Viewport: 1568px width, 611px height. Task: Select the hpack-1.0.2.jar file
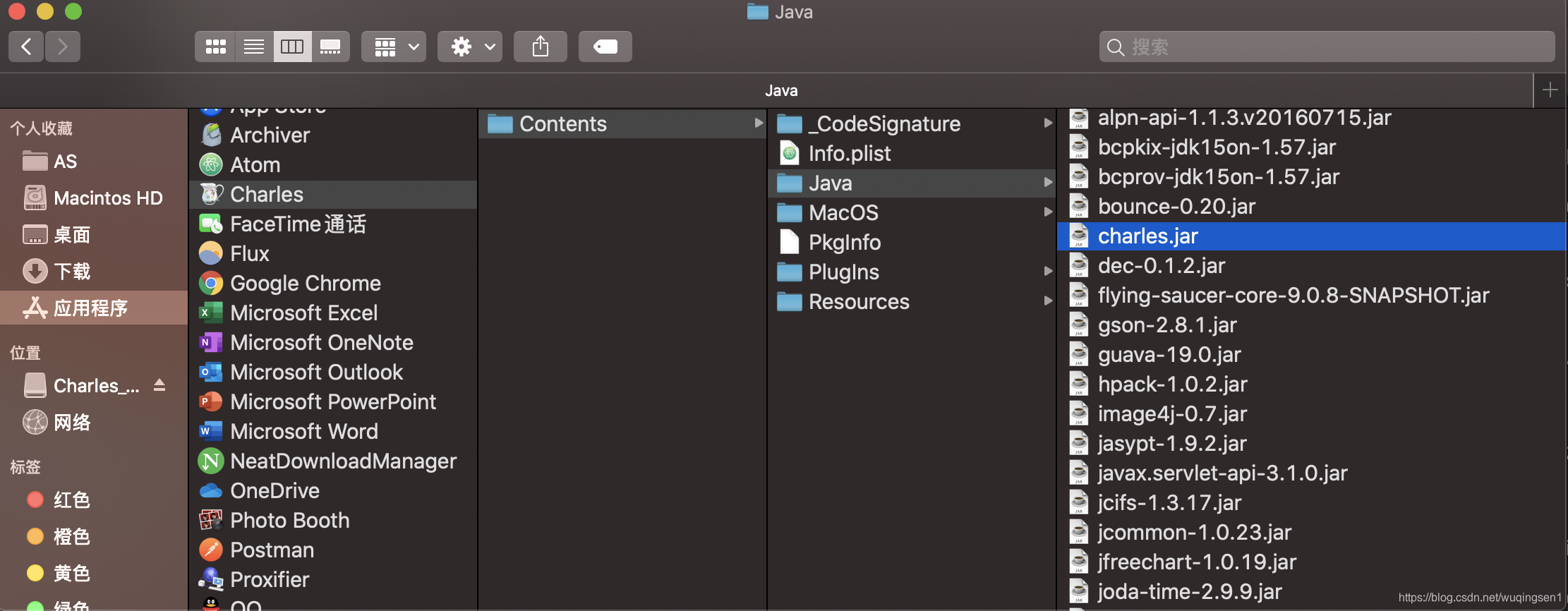pyautogui.click(x=1311, y=385)
